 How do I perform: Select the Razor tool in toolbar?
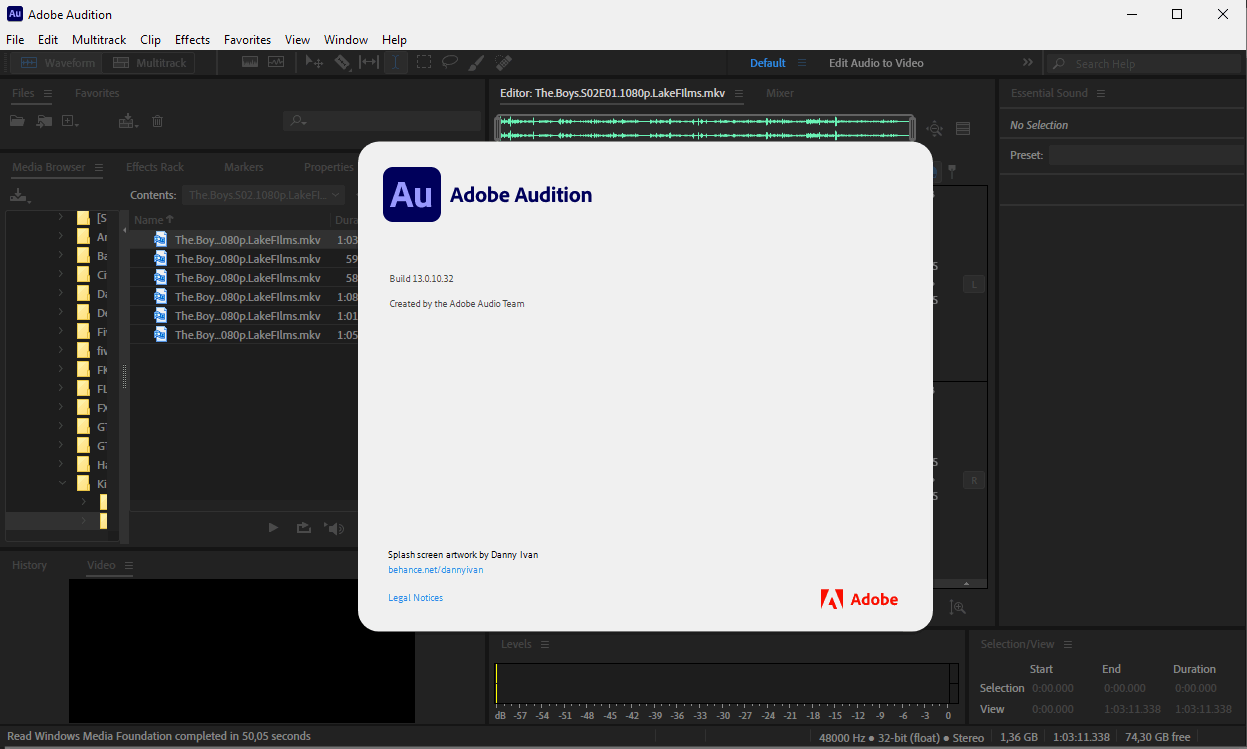[x=342, y=62]
